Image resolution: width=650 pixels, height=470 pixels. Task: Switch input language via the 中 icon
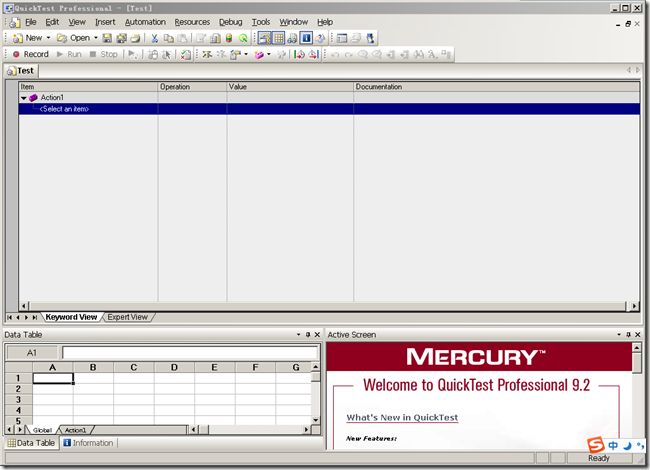click(x=613, y=446)
